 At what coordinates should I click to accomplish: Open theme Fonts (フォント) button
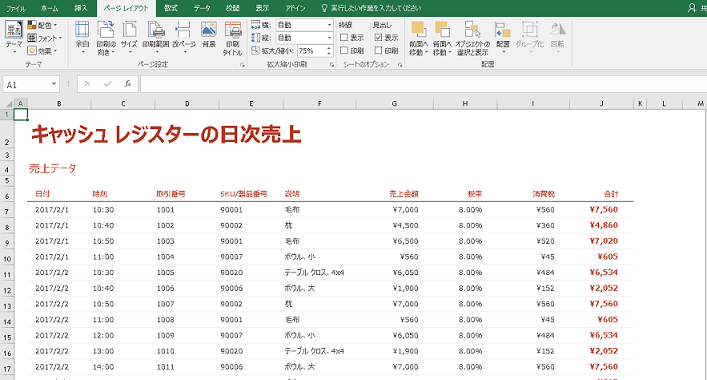(45, 38)
